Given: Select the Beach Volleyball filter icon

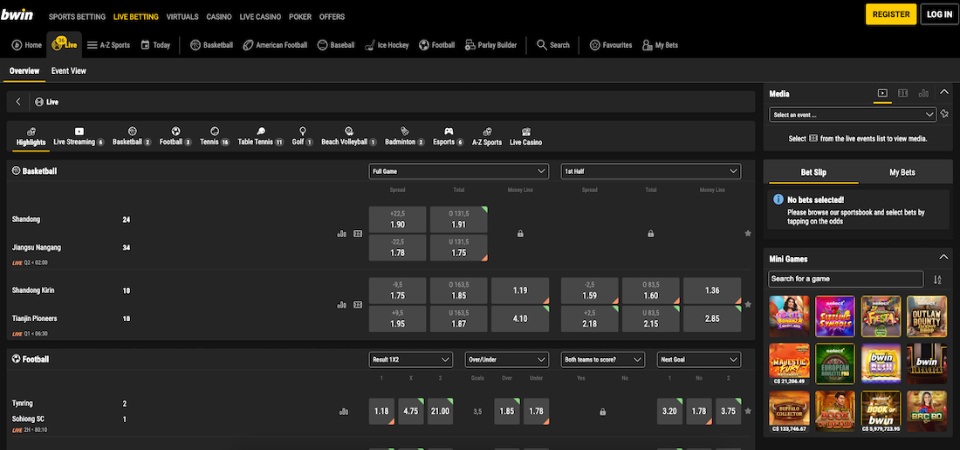Looking at the screenshot, I should 349,131.
